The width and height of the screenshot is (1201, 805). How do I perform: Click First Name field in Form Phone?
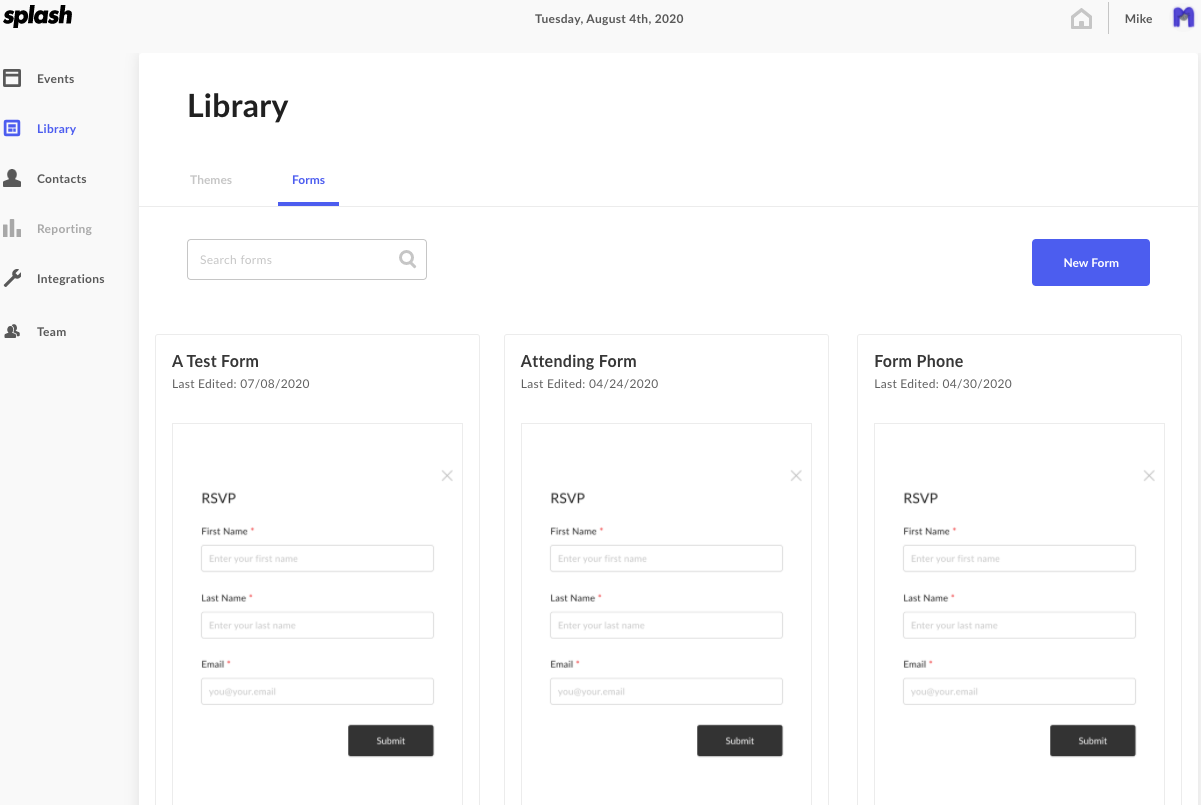click(x=1019, y=558)
